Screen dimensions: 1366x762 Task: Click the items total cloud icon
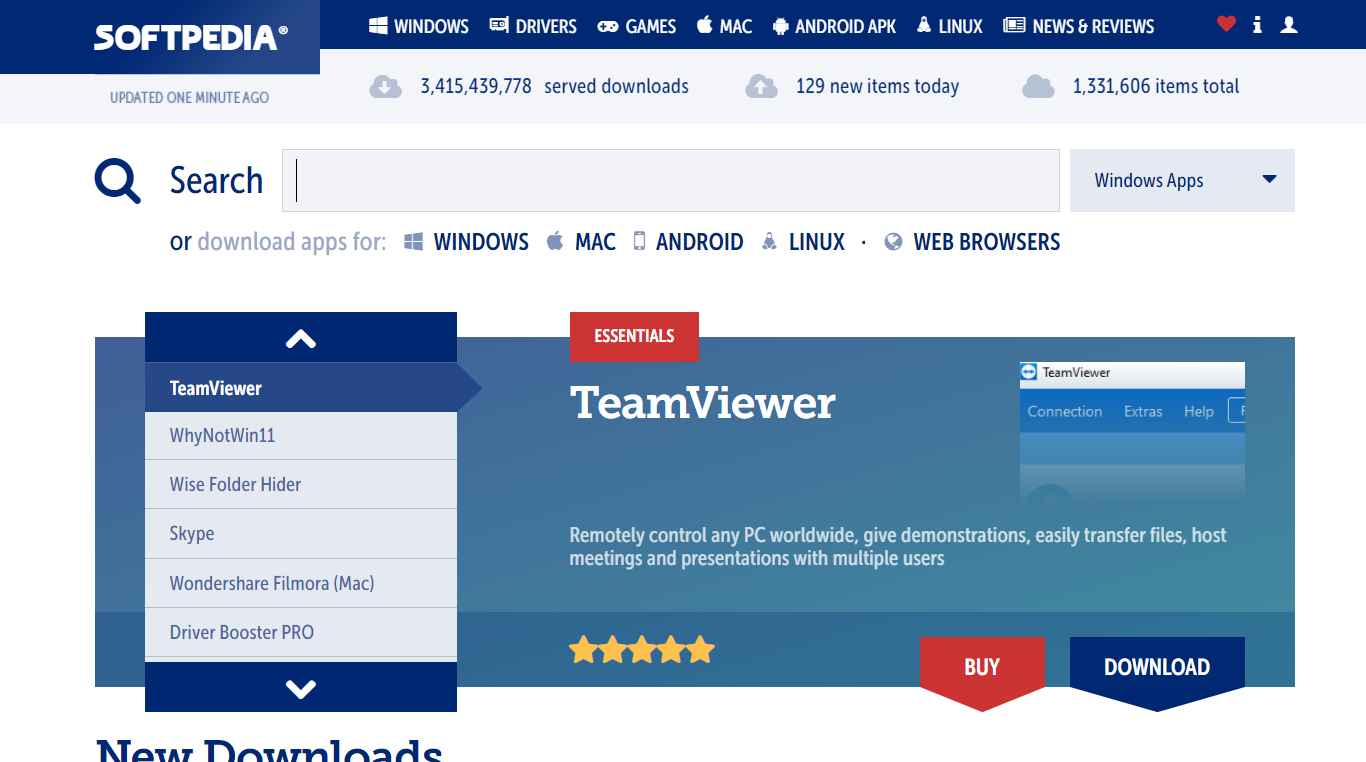tap(1038, 86)
